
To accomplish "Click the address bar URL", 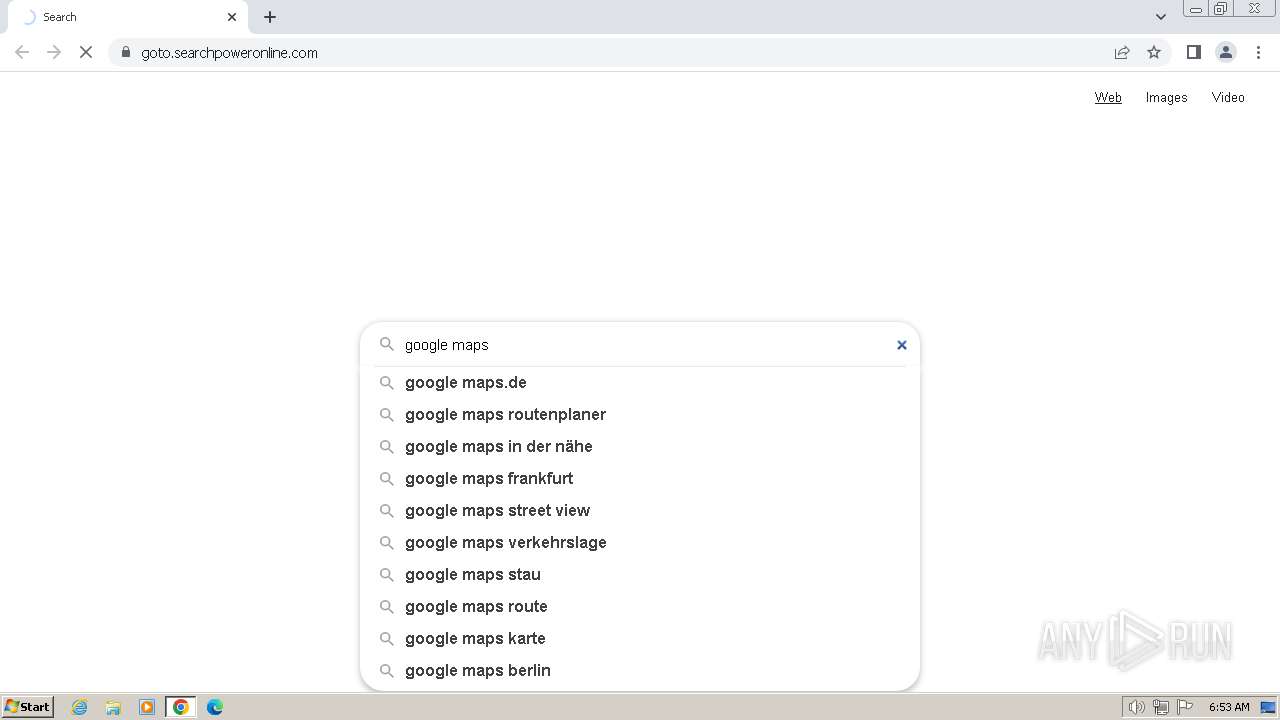I will click(x=229, y=53).
